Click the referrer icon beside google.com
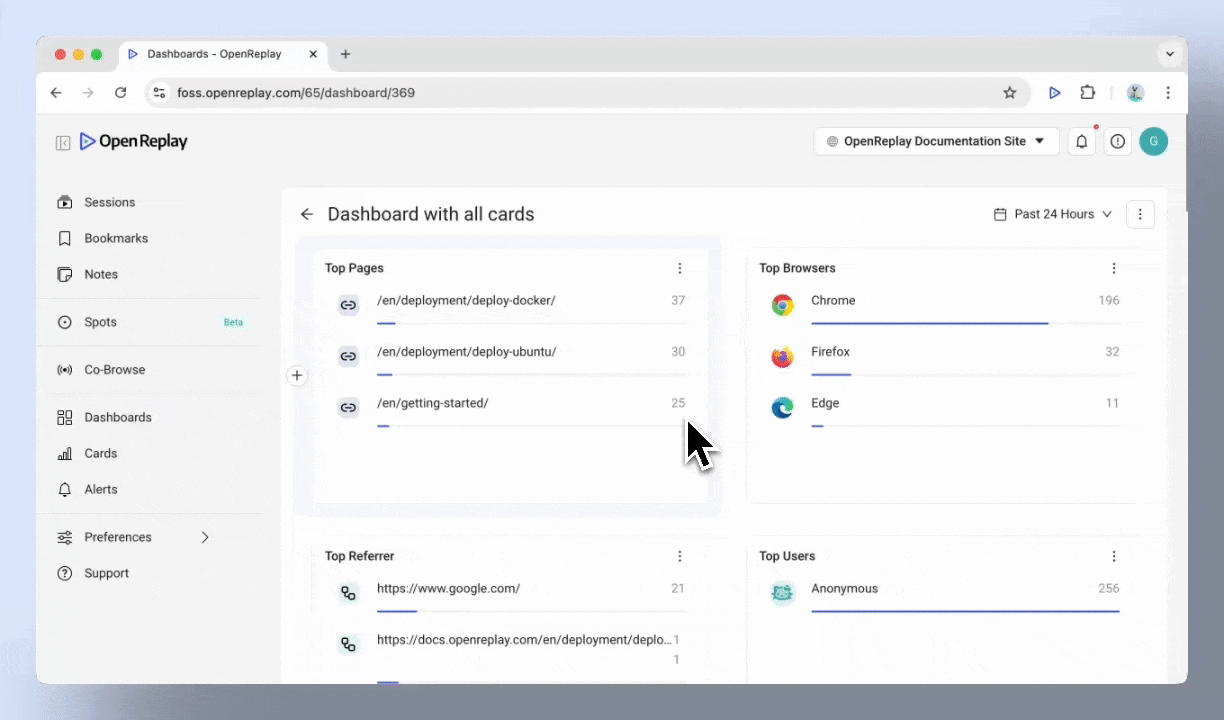Image resolution: width=1224 pixels, height=720 pixels. pyautogui.click(x=348, y=593)
